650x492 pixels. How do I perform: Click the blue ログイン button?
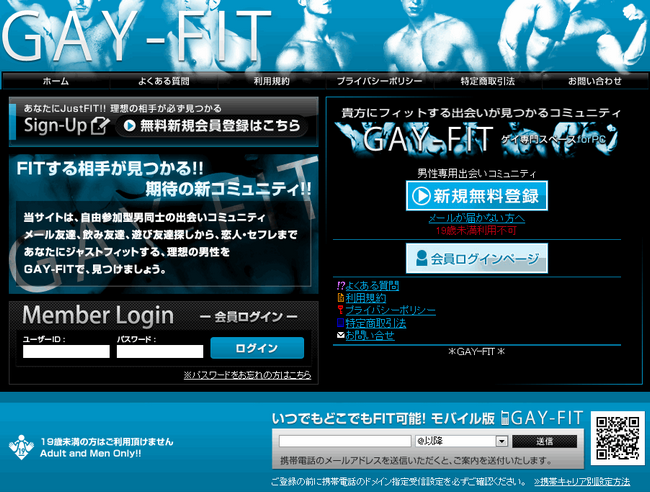pos(257,348)
